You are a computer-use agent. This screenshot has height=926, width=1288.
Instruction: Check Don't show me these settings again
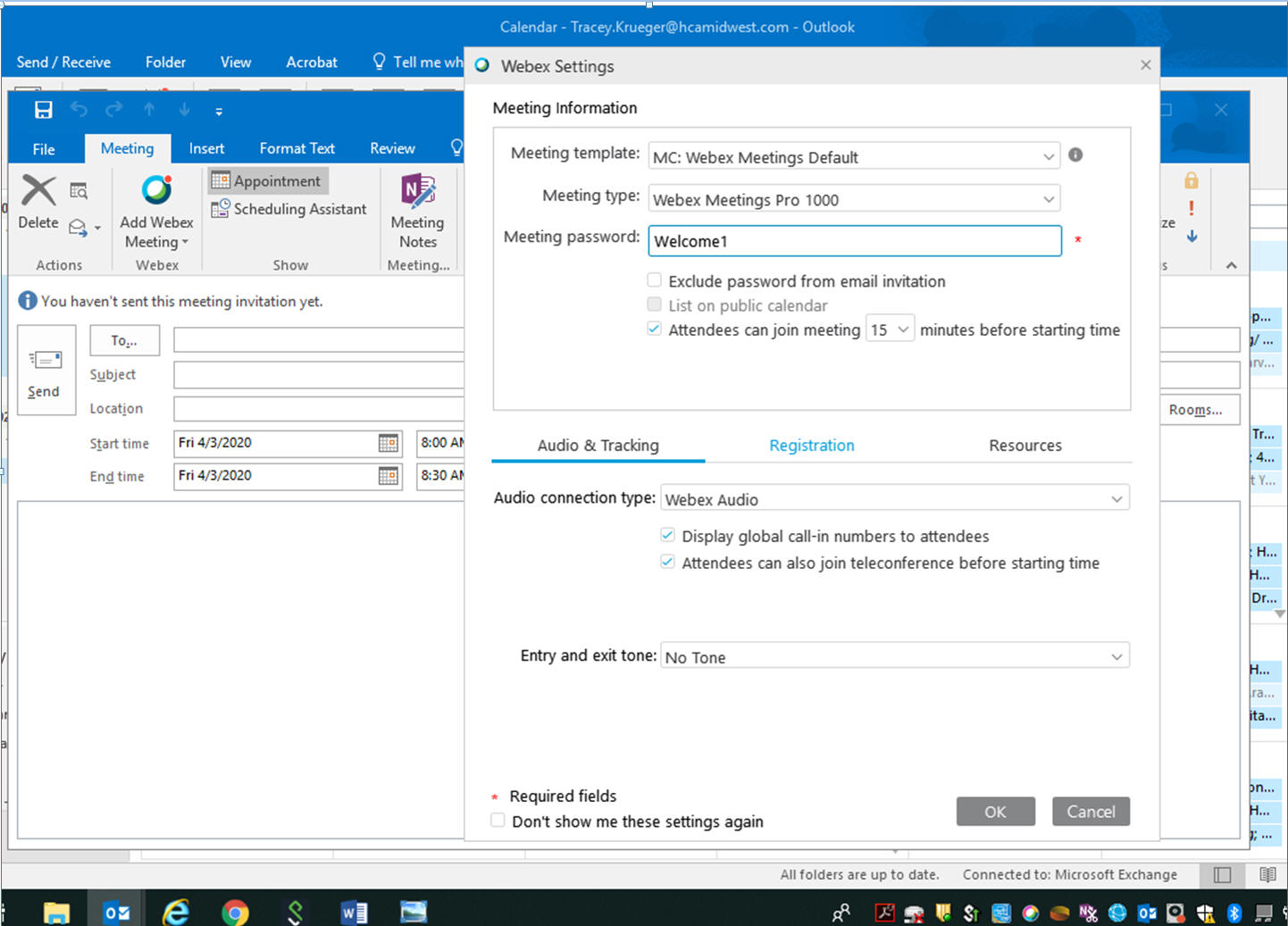pyautogui.click(x=498, y=821)
